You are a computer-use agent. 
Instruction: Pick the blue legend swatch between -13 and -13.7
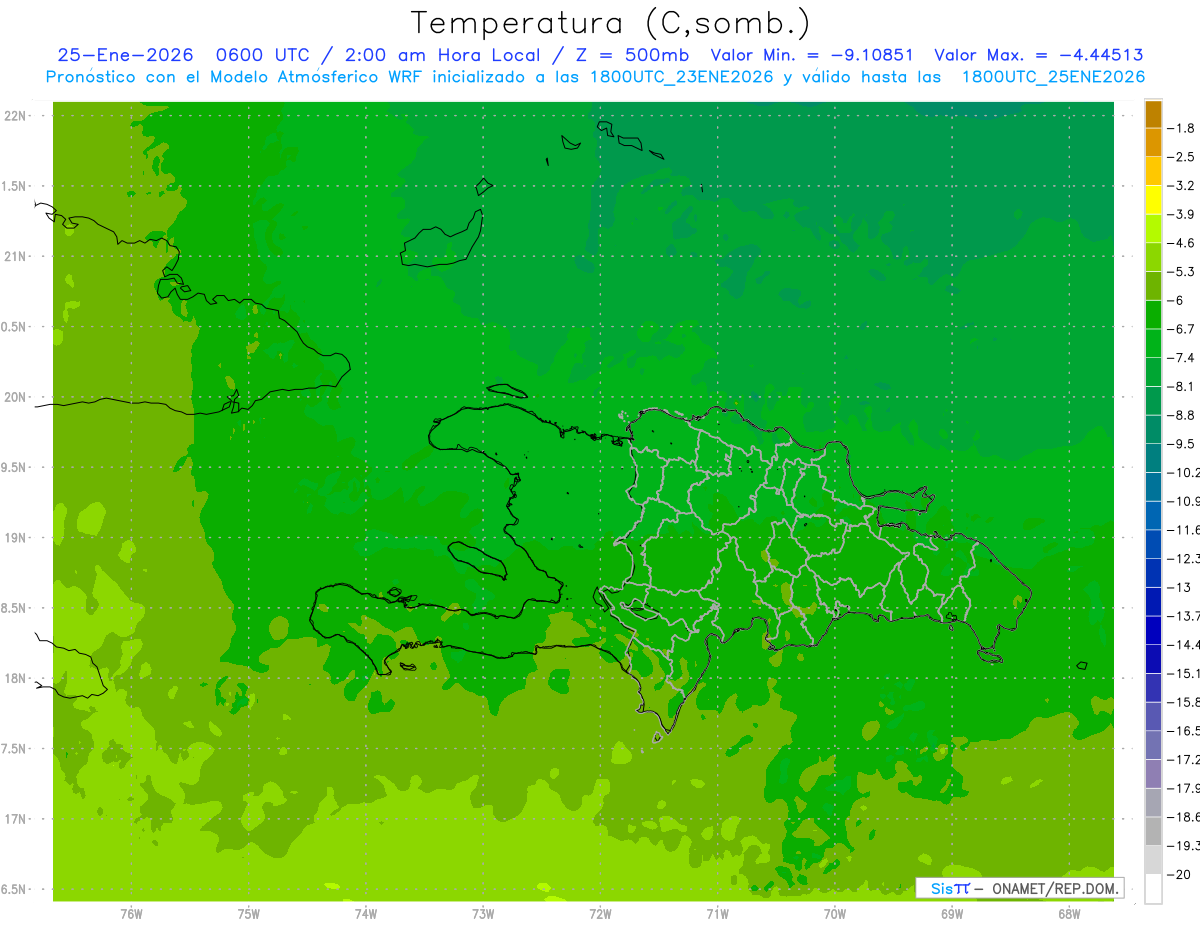[1153, 601]
